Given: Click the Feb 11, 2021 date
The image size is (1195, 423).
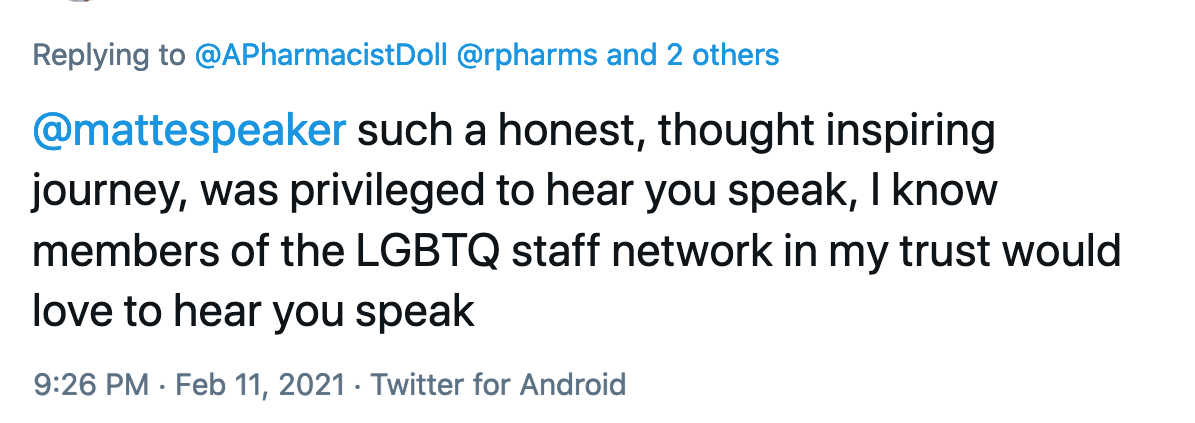Looking at the screenshot, I should point(261,385).
